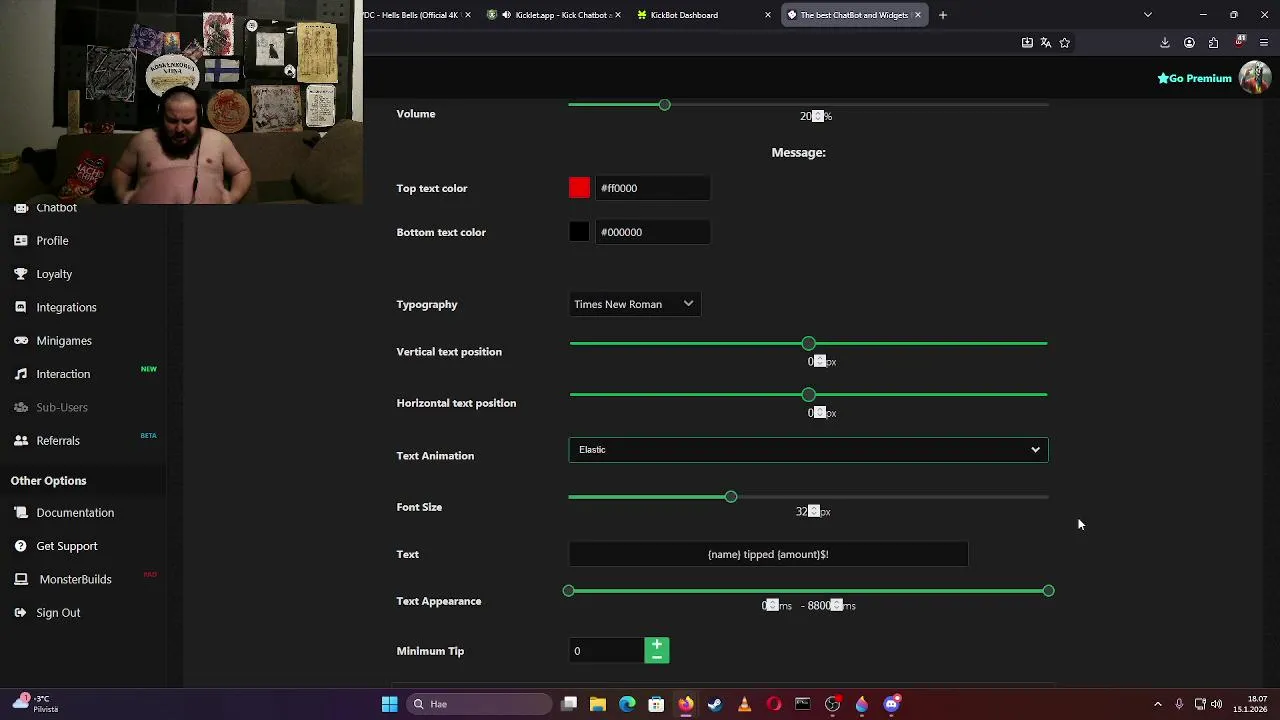Click the Horizontal text position slider handle

[808, 395]
